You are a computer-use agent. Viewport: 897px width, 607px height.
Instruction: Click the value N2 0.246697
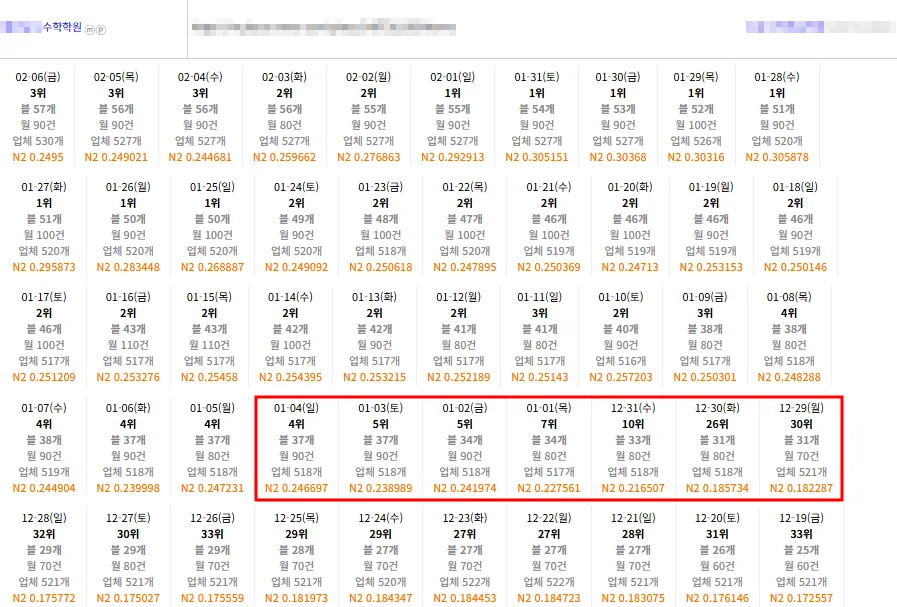click(296, 488)
